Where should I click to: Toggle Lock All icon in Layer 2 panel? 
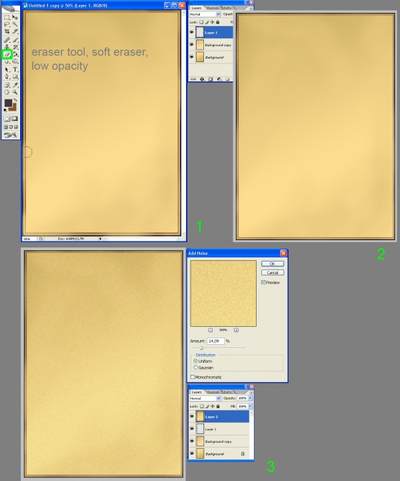point(218,406)
